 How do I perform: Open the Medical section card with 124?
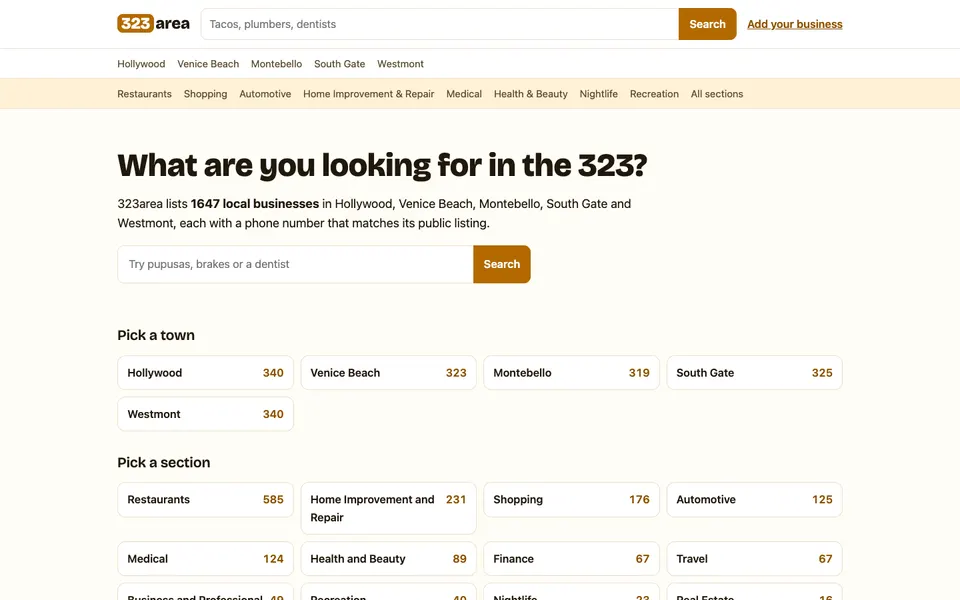[x=206, y=558]
